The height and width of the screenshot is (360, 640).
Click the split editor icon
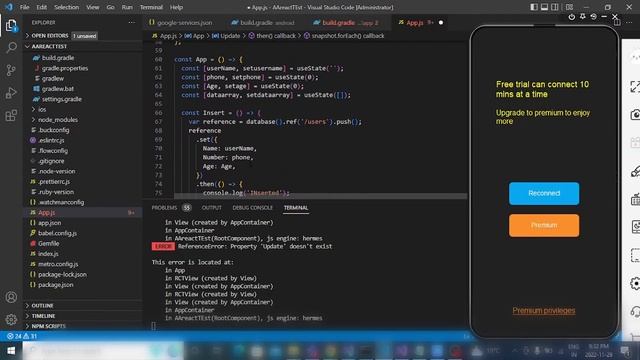618,23
